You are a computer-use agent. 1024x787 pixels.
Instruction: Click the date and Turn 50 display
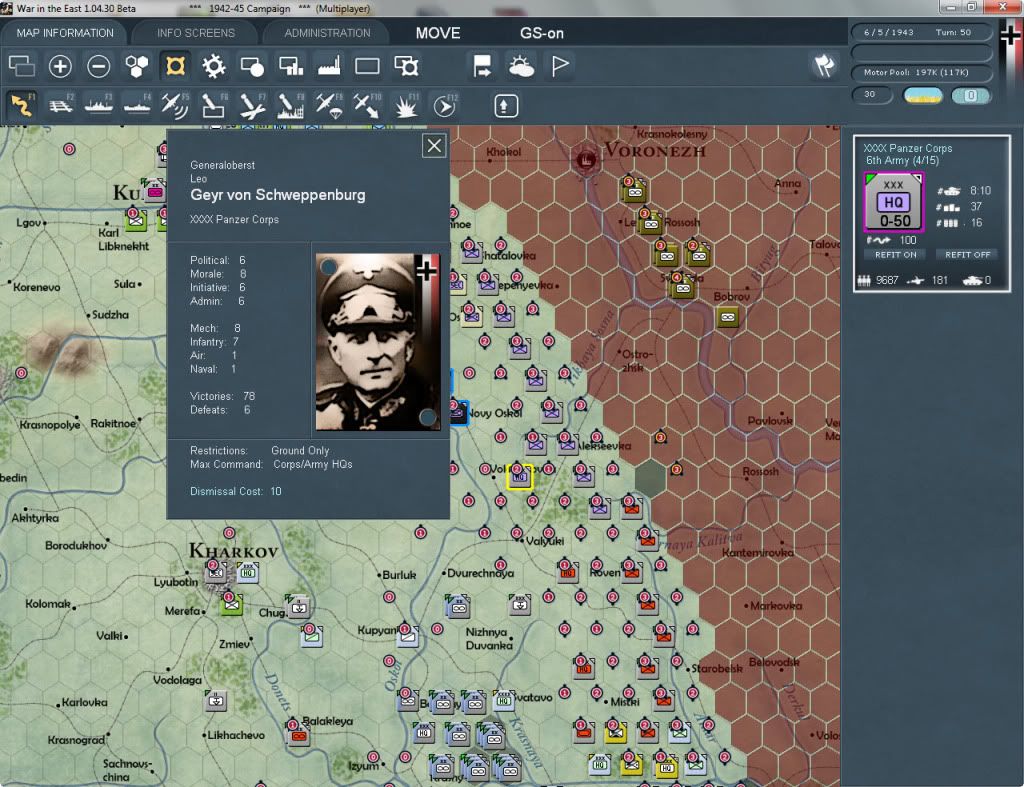921,32
